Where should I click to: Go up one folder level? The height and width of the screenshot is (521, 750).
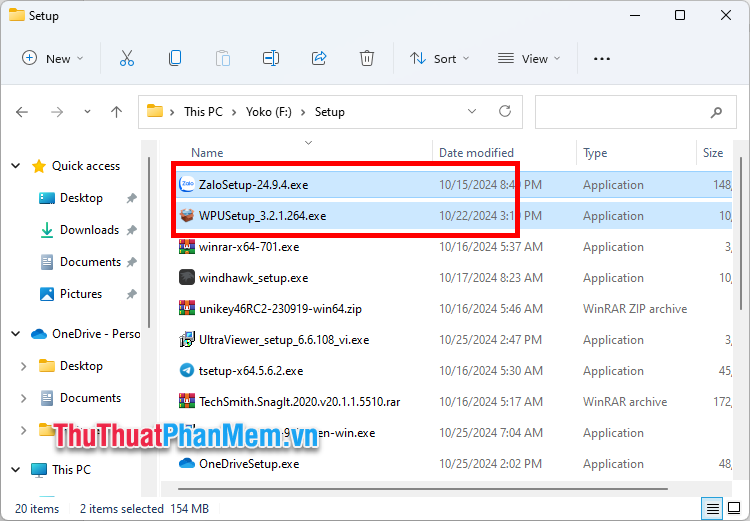point(116,112)
